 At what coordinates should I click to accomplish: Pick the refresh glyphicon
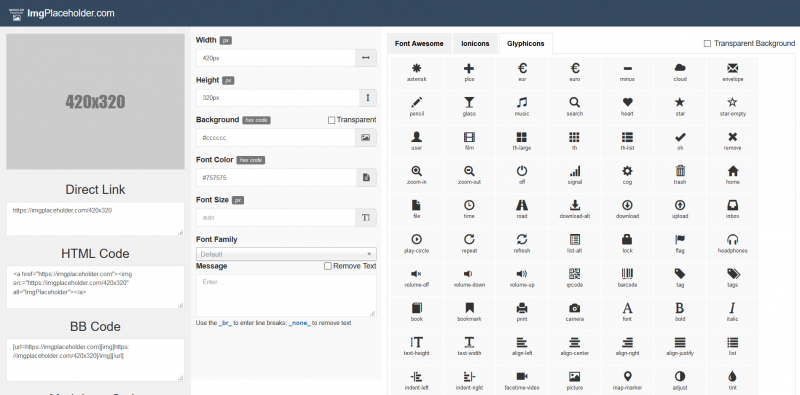(522, 244)
